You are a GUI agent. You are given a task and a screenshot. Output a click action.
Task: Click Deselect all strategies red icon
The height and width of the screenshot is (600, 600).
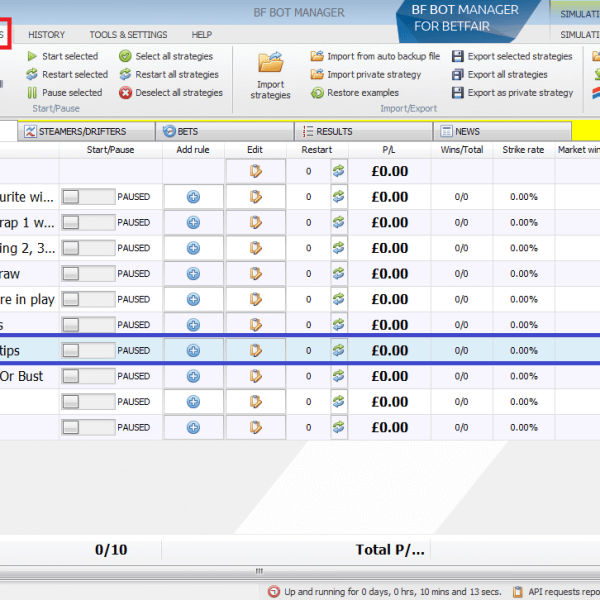click(x=126, y=93)
